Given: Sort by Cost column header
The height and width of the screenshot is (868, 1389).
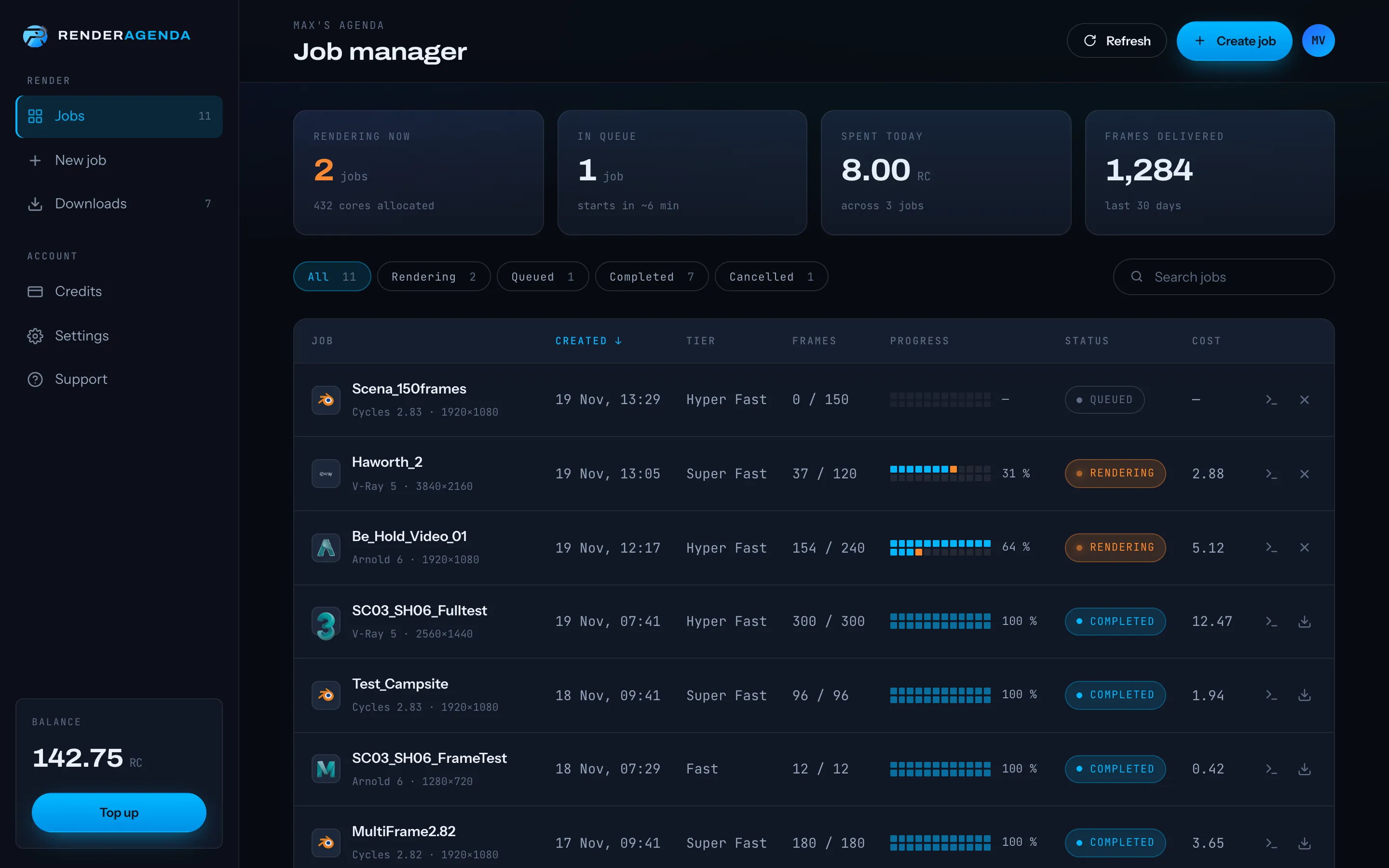Looking at the screenshot, I should 1207,341.
